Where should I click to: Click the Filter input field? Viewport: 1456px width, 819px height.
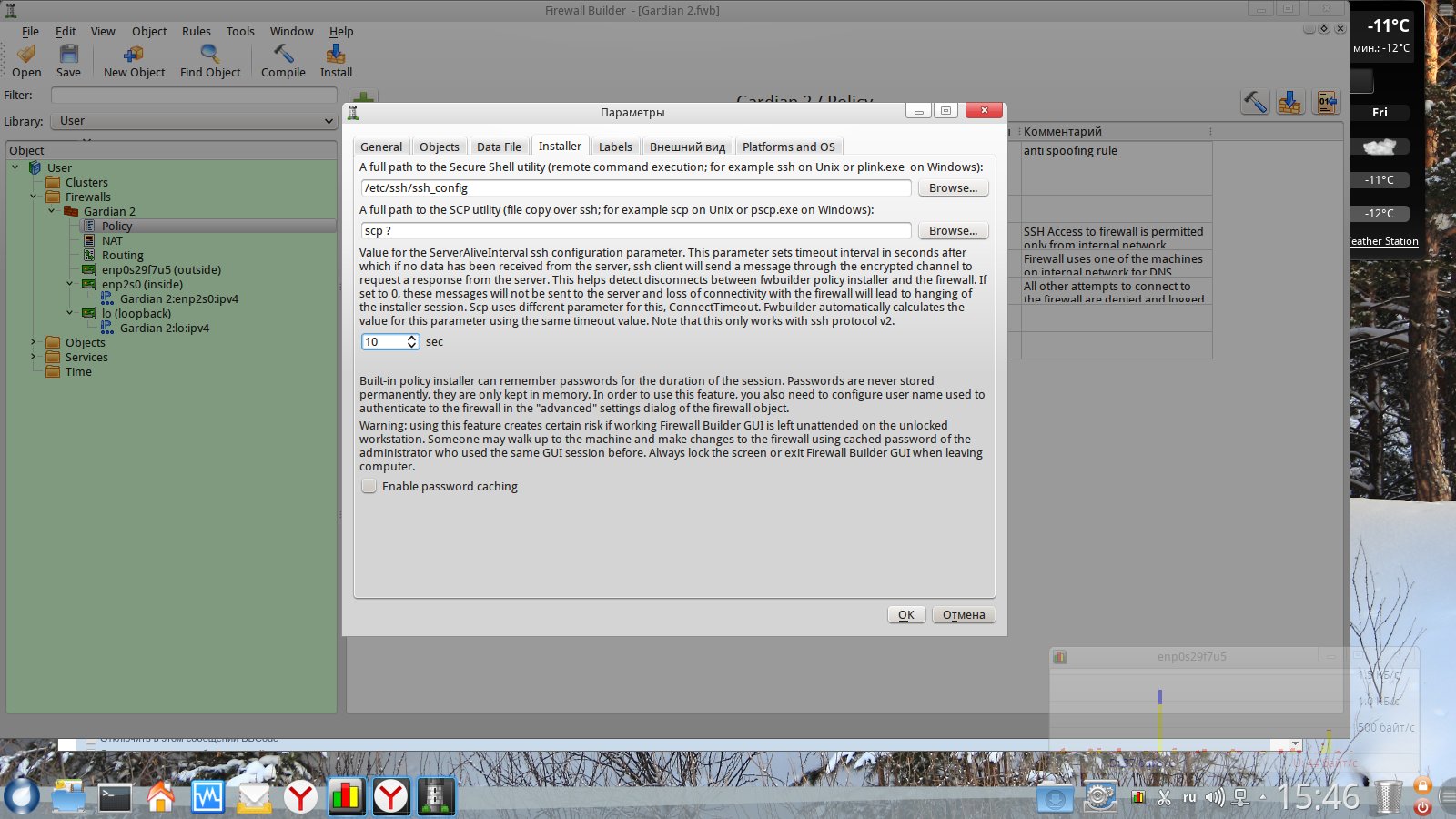(194, 96)
